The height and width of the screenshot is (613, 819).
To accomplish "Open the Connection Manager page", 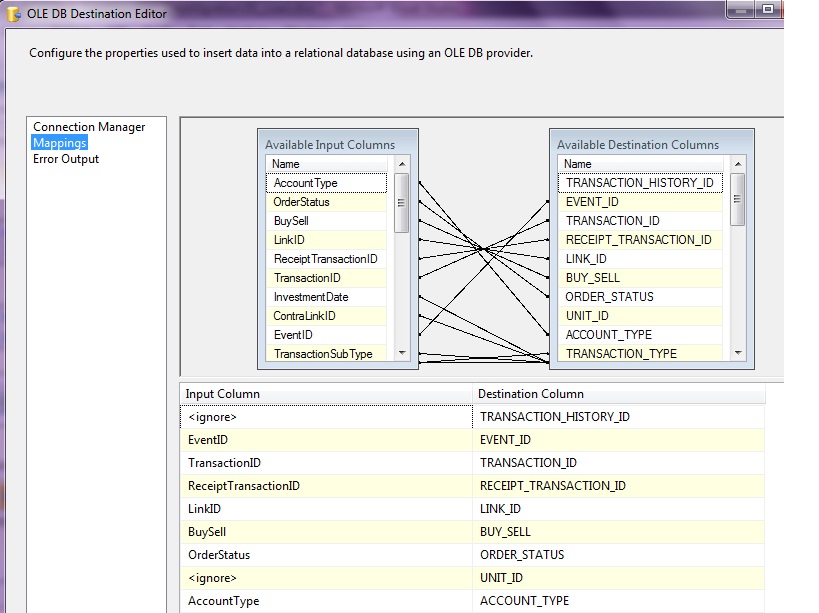I will click(89, 127).
